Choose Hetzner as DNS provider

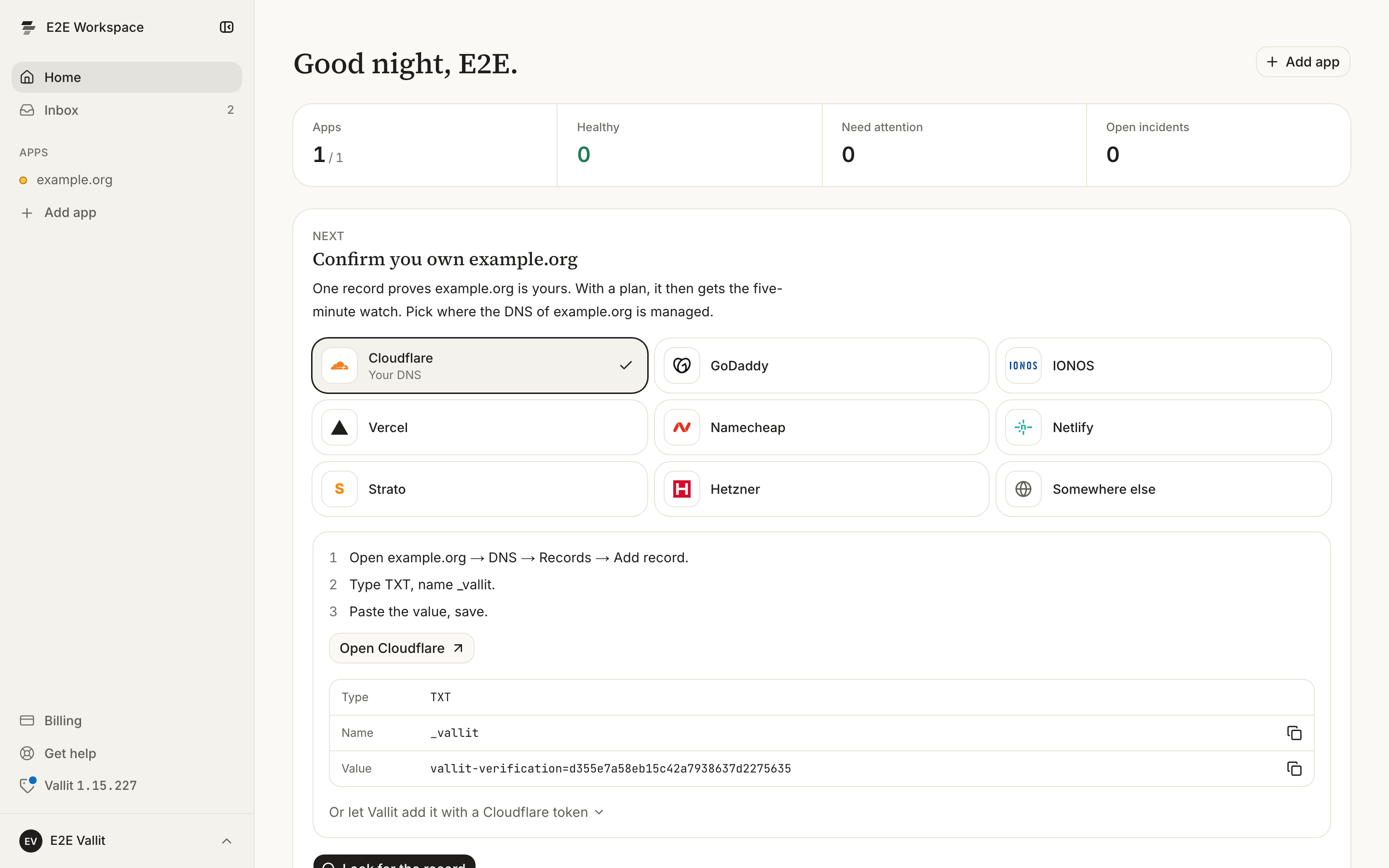(x=821, y=489)
